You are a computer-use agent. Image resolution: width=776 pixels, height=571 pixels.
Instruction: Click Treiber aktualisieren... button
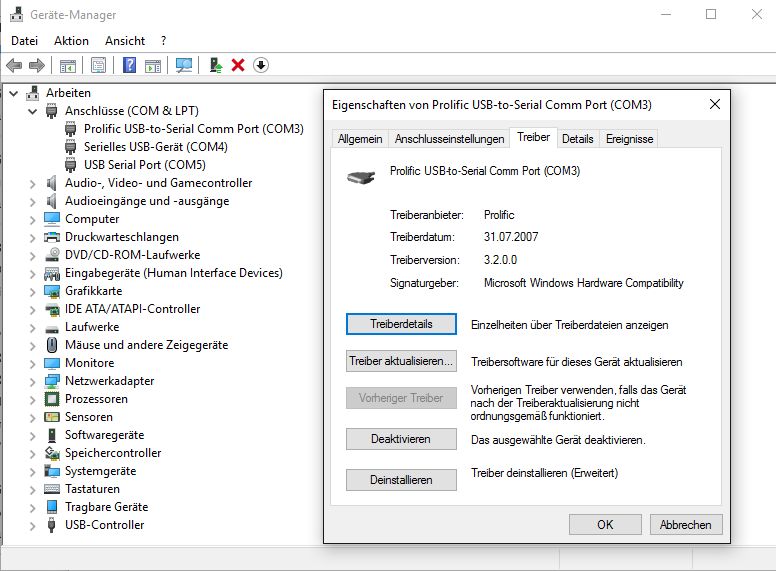[401, 361]
